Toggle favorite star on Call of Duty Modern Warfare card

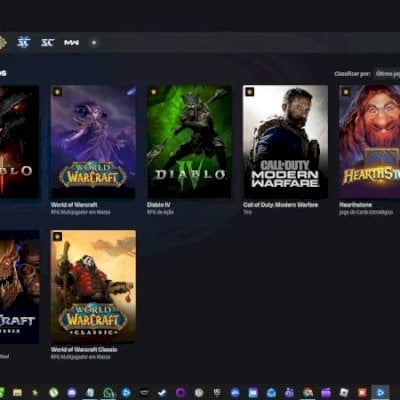pos(250,91)
